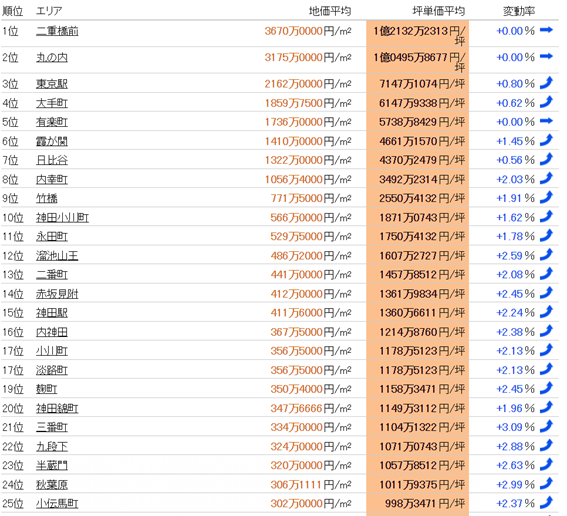Click the rising arrow icon in 東京駅 row

click(546, 83)
